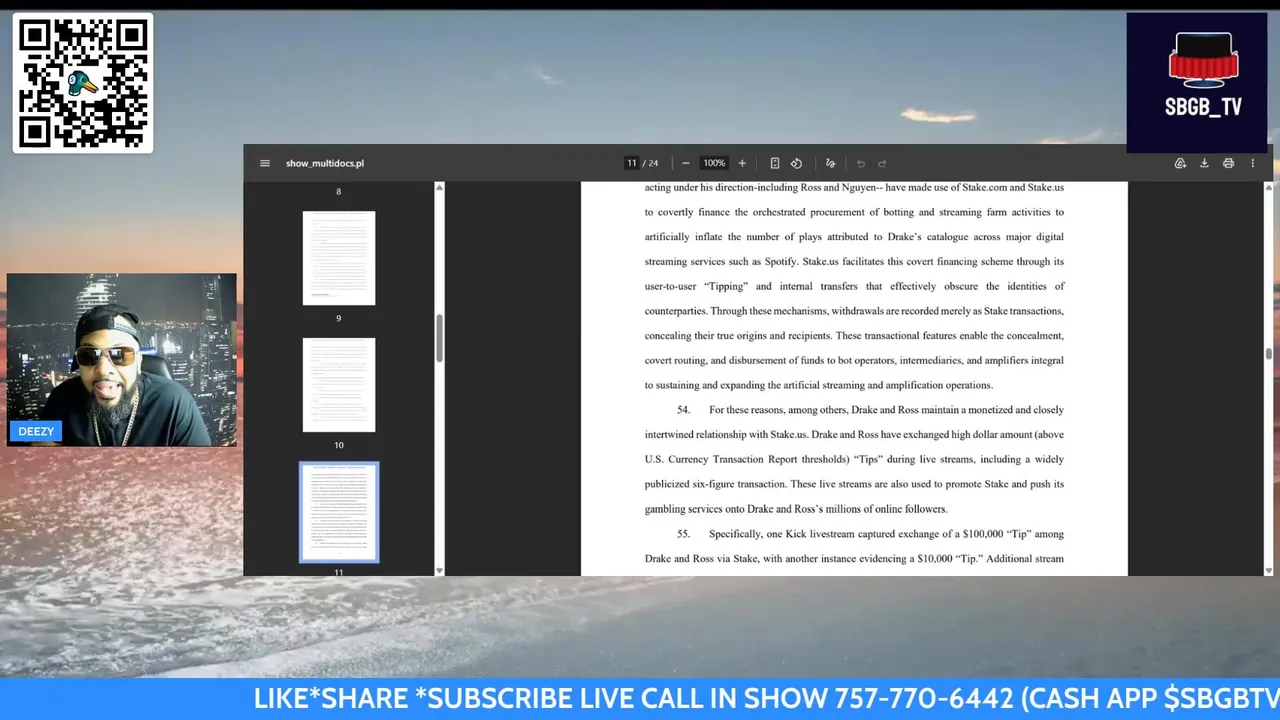
Task: Click paragraph number 54.
Action: (x=684, y=410)
